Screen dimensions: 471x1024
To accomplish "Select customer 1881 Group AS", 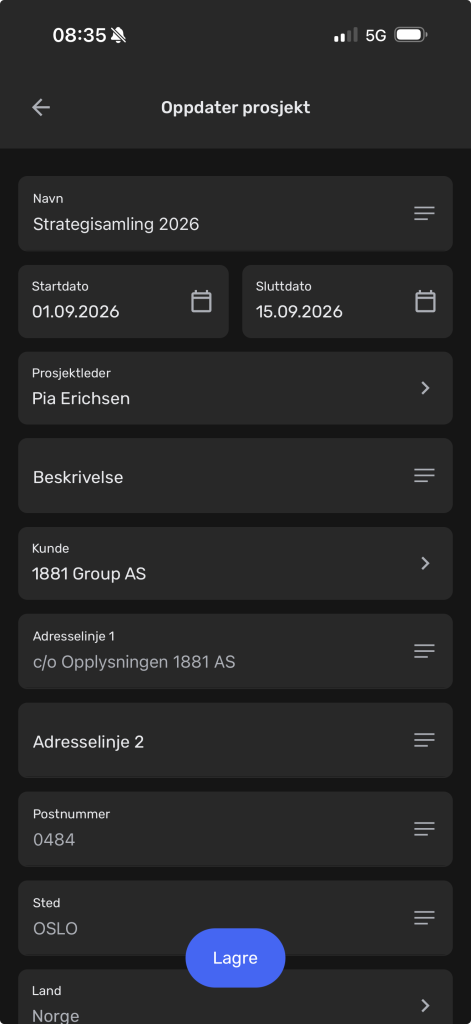I will click(x=89, y=574).
